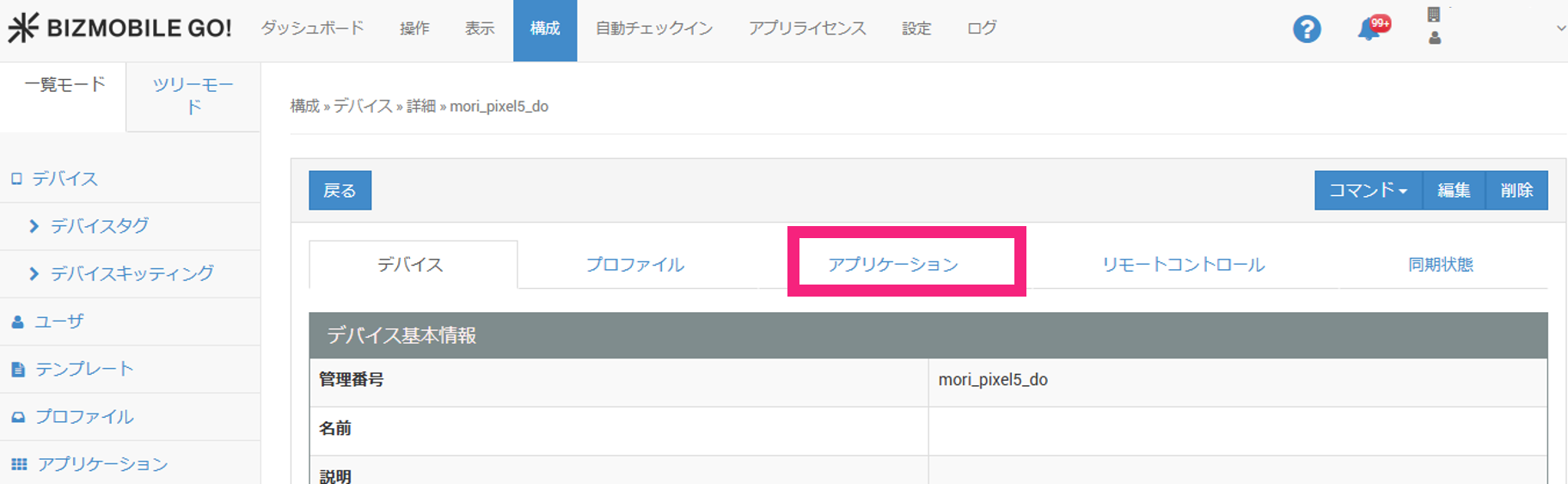Open the ダッシュボード menu

click(312, 28)
